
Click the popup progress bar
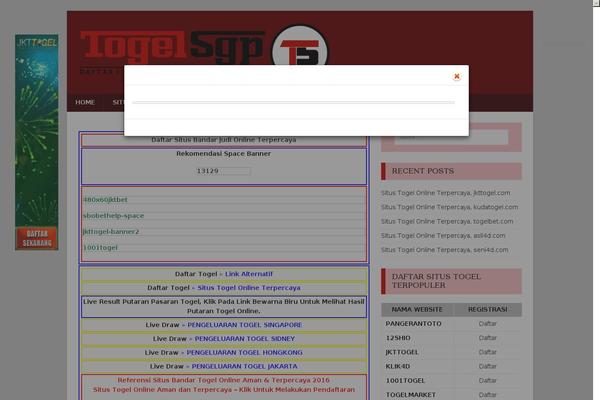(x=293, y=103)
